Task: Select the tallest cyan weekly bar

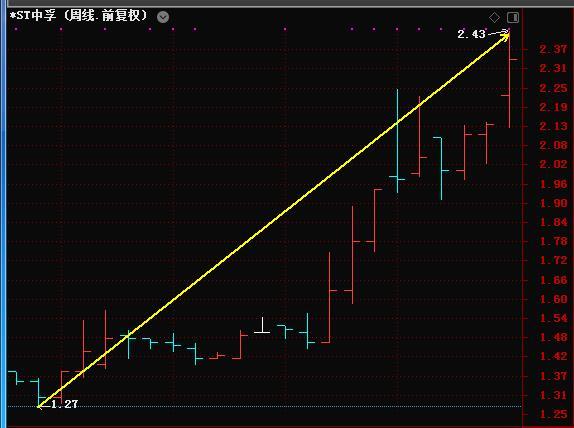Action: click(x=398, y=141)
